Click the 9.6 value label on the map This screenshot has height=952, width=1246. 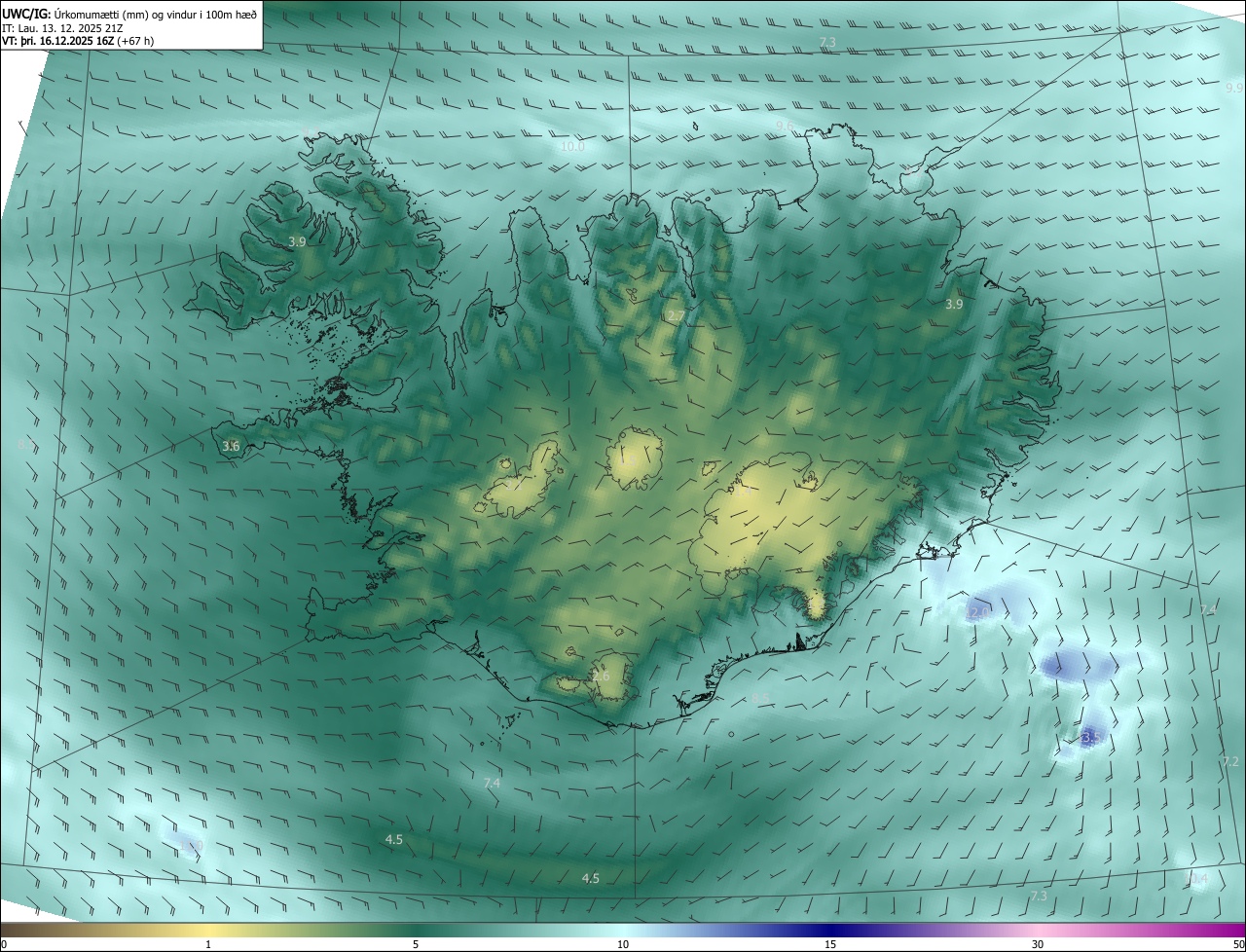785,127
